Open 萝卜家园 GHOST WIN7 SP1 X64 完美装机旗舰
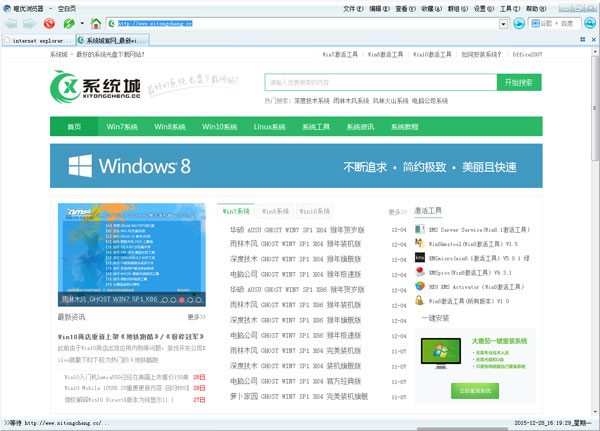Screen dimensions: 600x431 click(x=299, y=397)
